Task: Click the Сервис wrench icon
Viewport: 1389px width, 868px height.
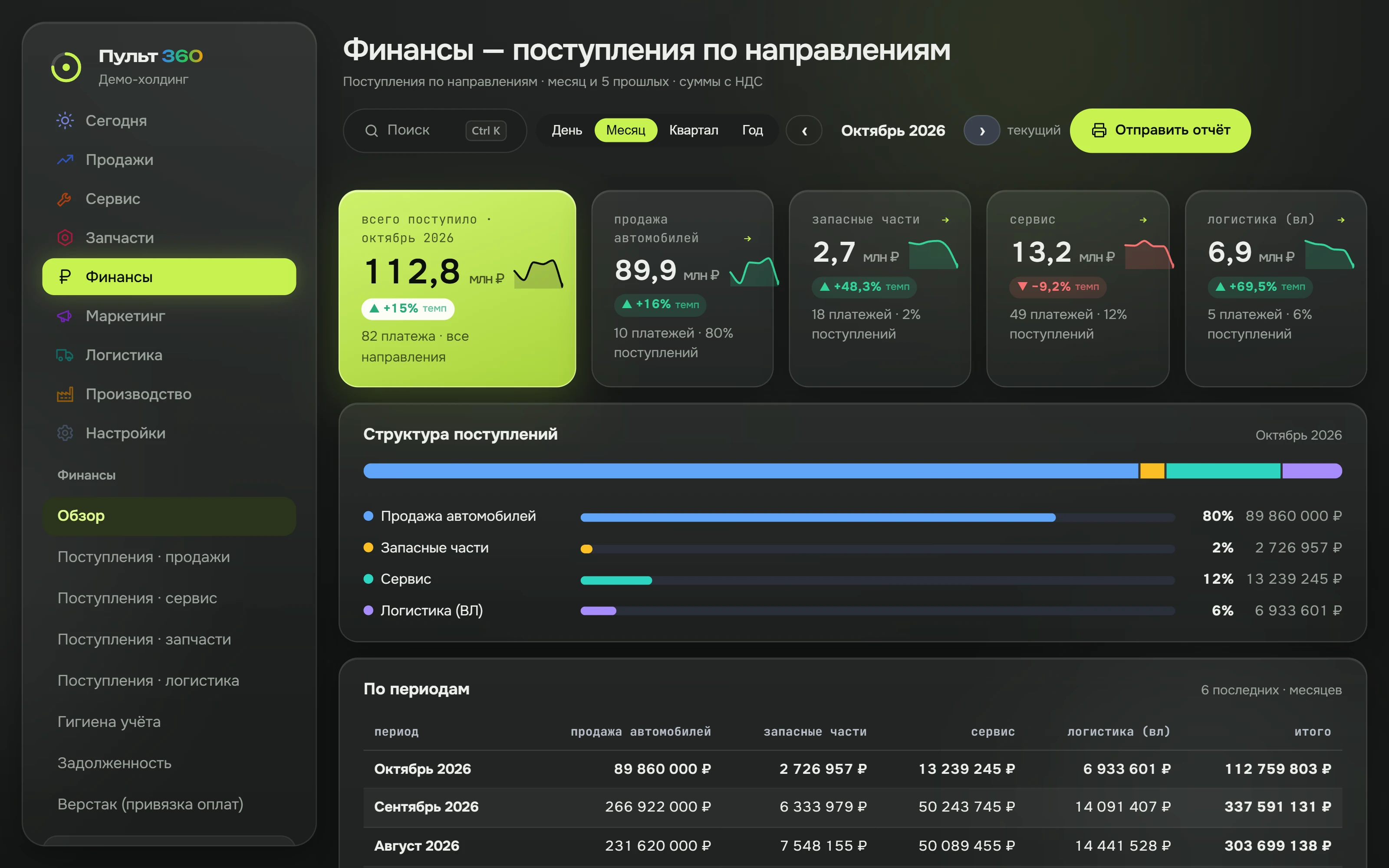Action: pos(65,199)
